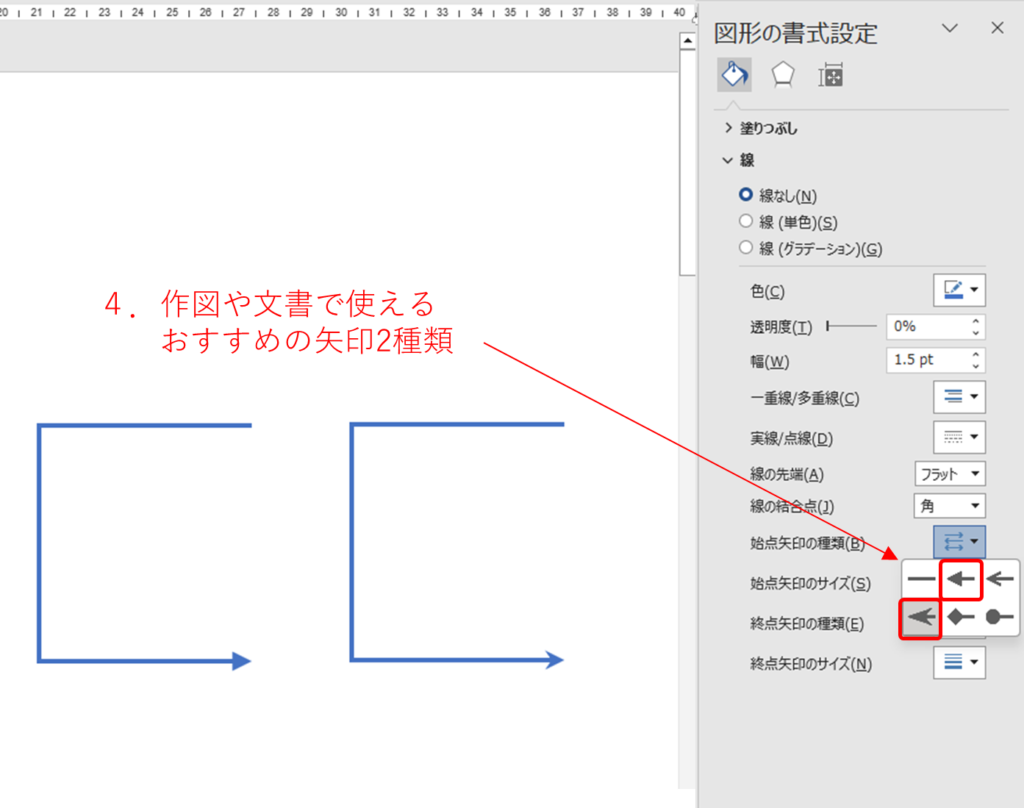Viewport: 1024px width, 808px height.
Task: Expand the 塗りつぶし section
Action: pos(728,128)
